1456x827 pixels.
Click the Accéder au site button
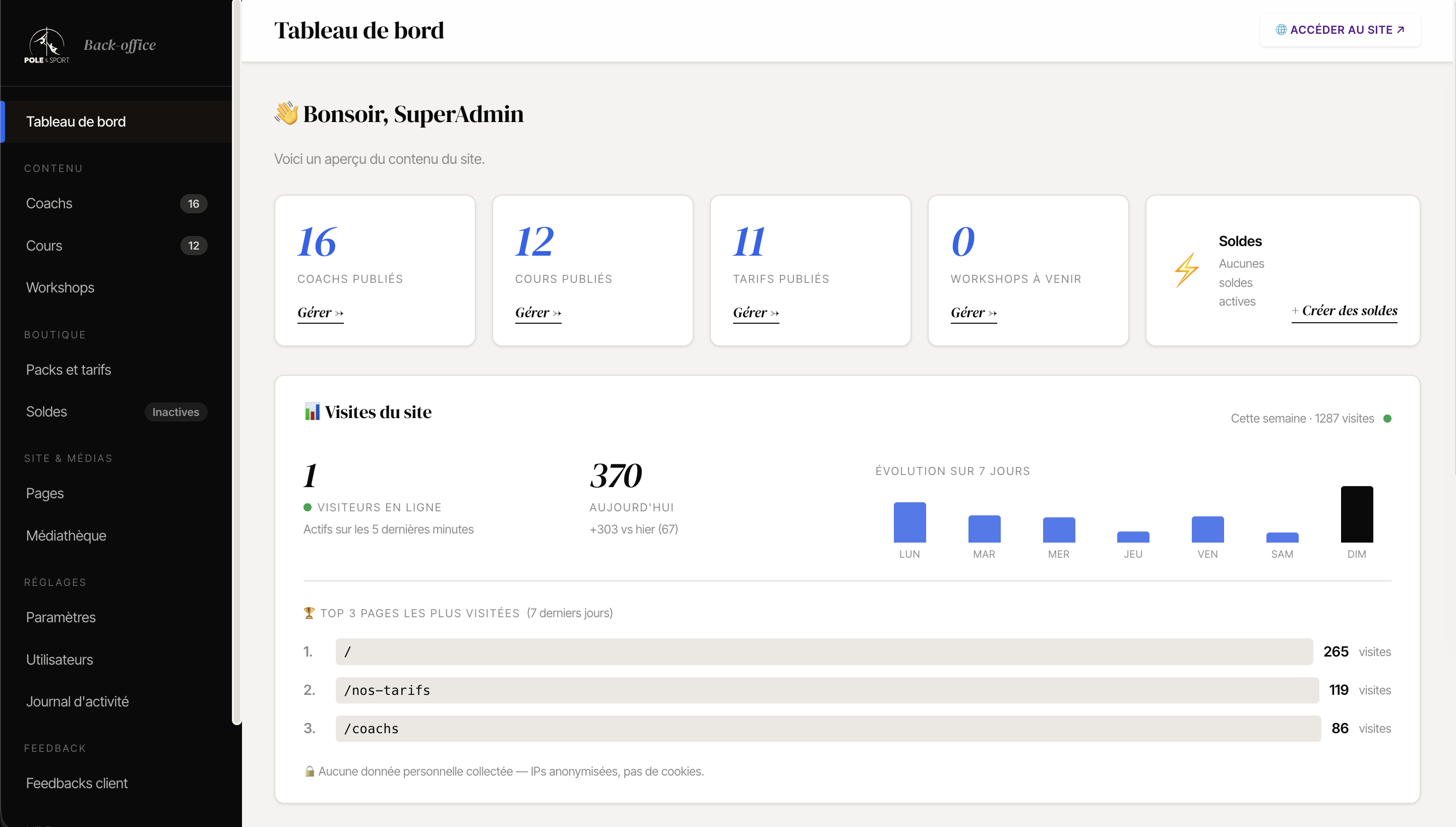coord(1340,30)
